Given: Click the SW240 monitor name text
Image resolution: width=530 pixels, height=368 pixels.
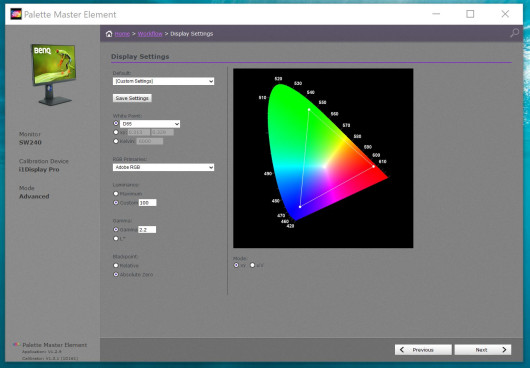Looking at the screenshot, I should (x=30, y=143).
